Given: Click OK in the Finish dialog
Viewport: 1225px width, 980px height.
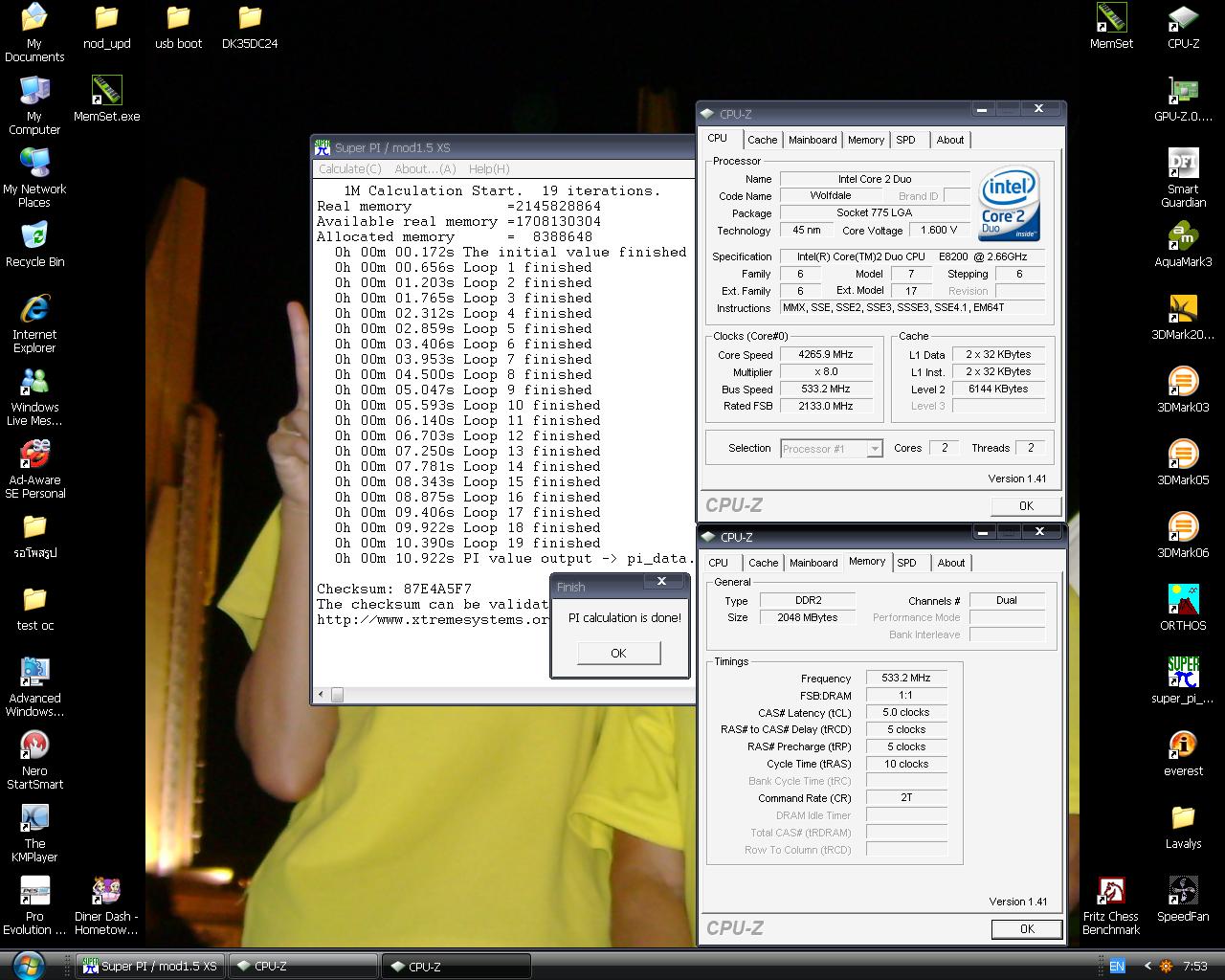Looking at the screenshot, I should pos(618,653).
